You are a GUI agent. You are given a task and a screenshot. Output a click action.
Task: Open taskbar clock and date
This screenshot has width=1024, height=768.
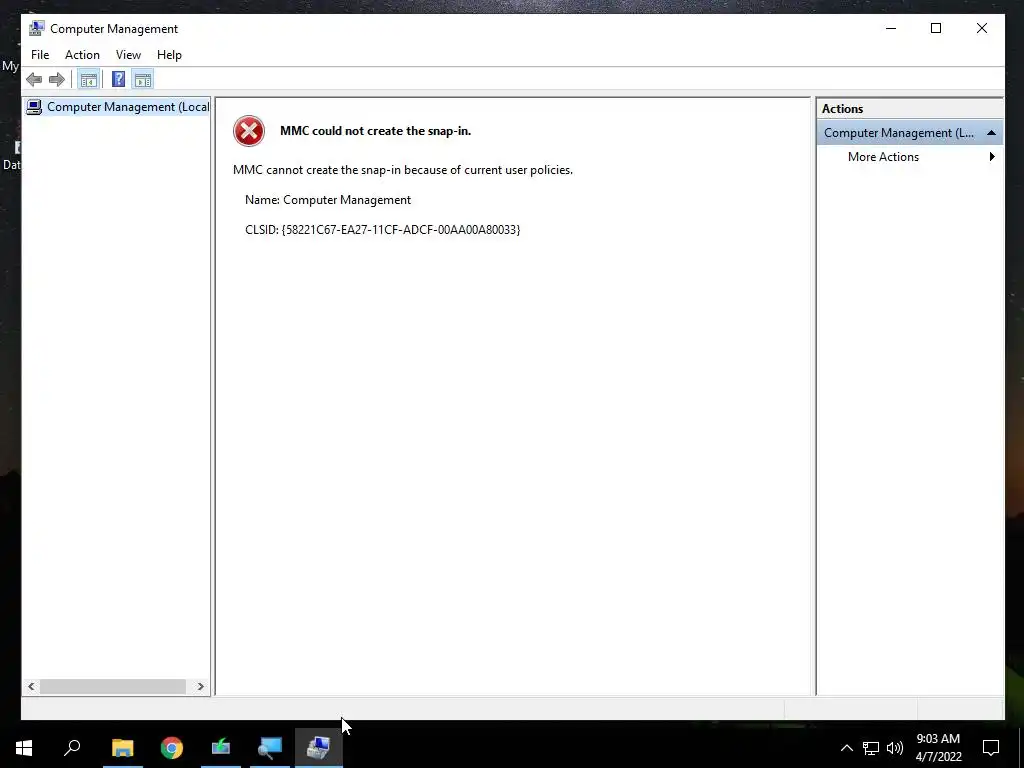(x=938, y=748)
